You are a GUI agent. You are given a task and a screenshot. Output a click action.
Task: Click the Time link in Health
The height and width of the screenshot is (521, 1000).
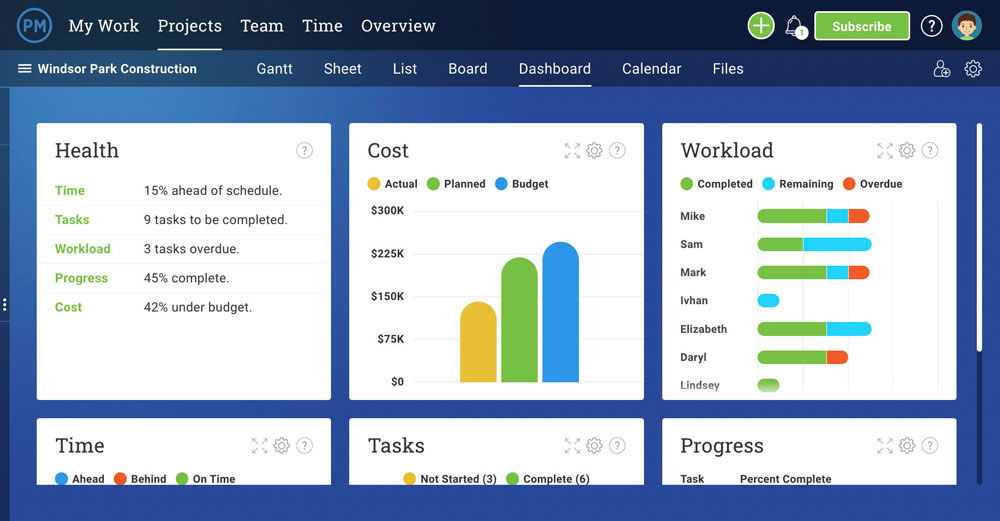[x=70, y=191]
